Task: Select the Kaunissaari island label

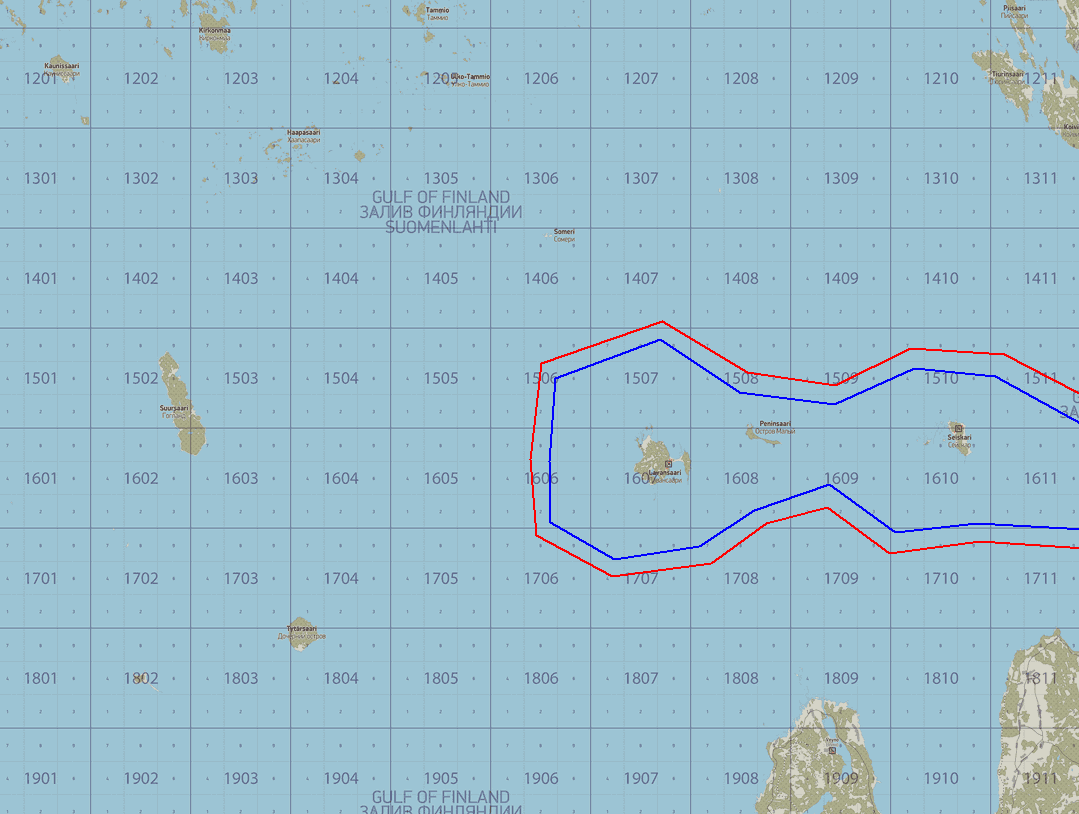Action: pyautogui.click(x=62, y=66)
